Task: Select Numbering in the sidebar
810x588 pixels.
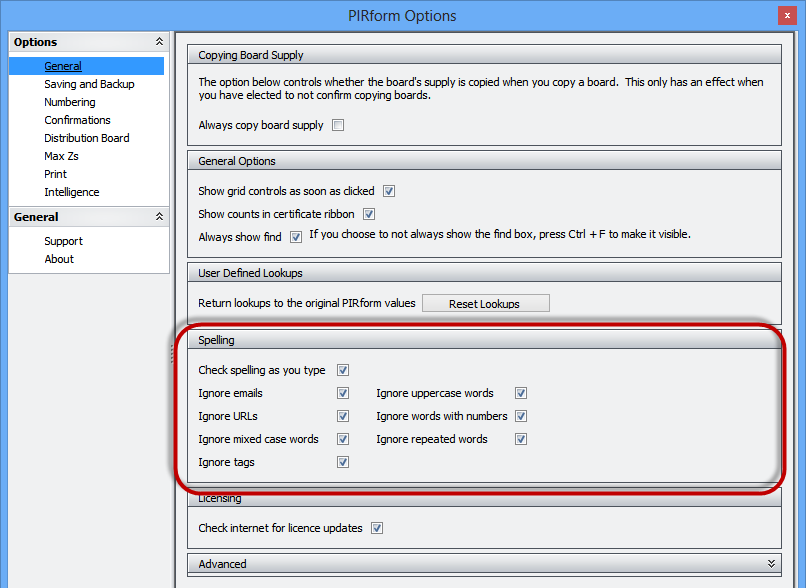Action: pyautogui.click(x=70, y=102)
